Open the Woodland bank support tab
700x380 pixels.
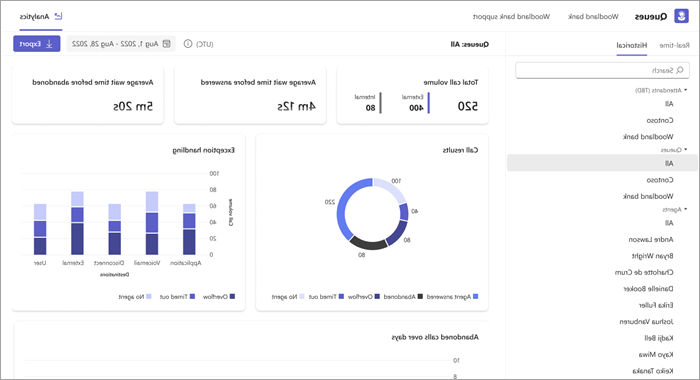pyautogui.click(x=511, y=17)
